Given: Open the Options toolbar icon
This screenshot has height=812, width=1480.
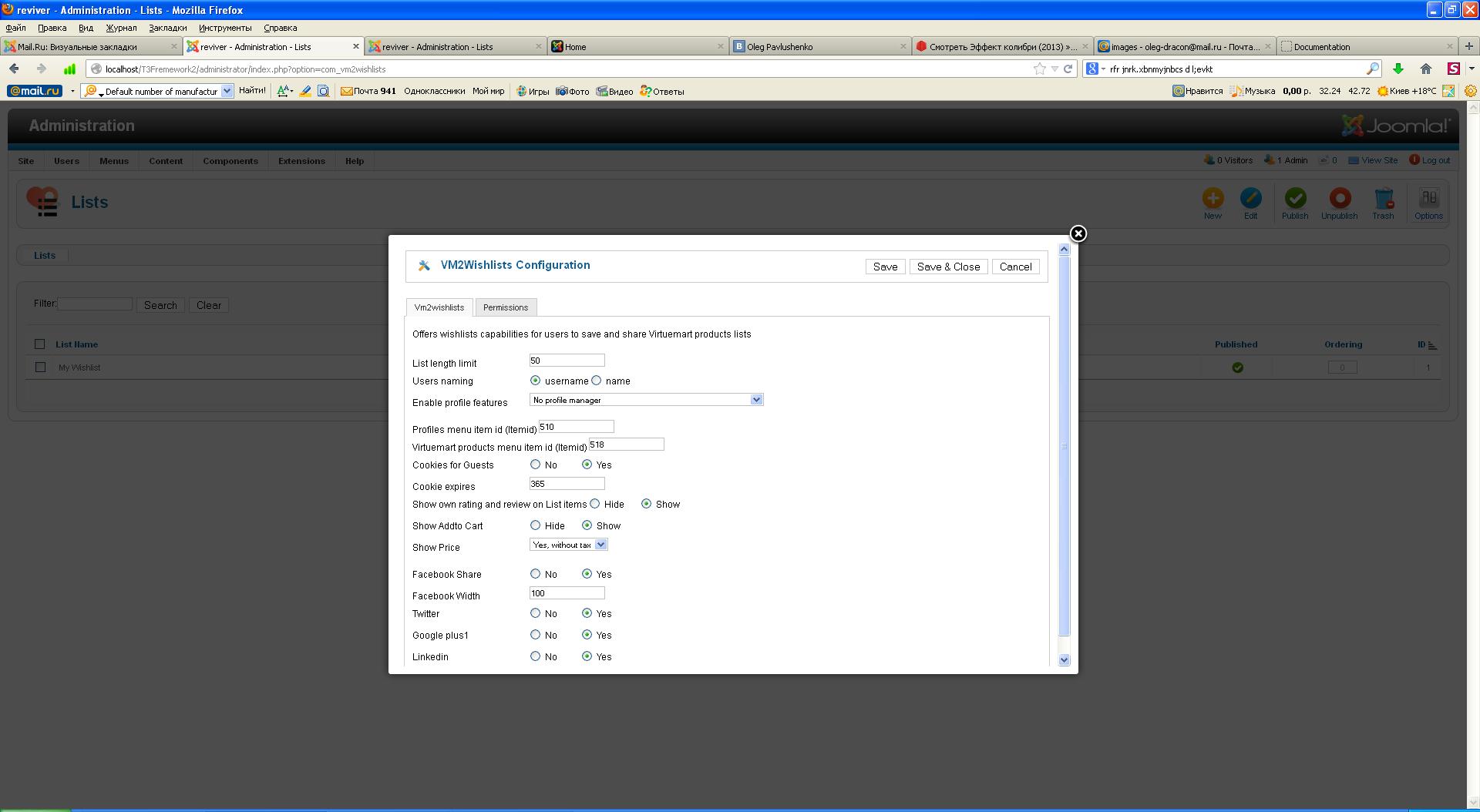Looking at the screenshot, I should tap(1428, 199).
